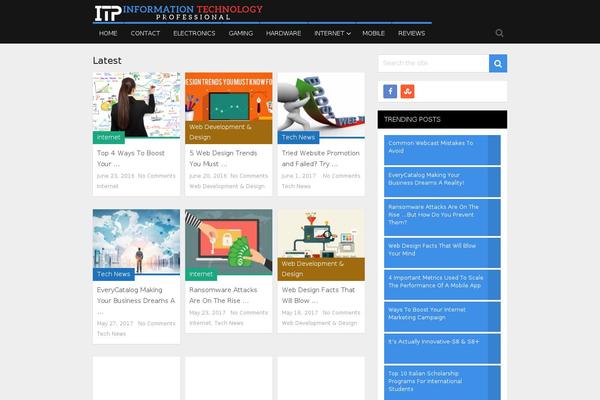
Task: Click Tech News tag on boost image
Action: (x=298, y=137)
